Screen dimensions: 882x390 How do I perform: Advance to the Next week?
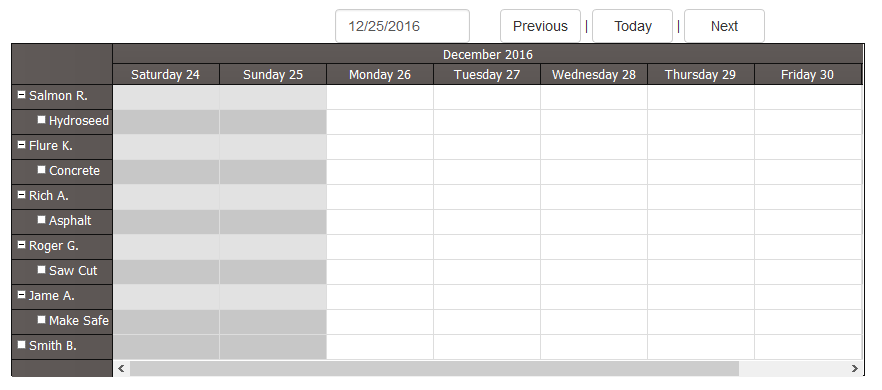point(724,26)
